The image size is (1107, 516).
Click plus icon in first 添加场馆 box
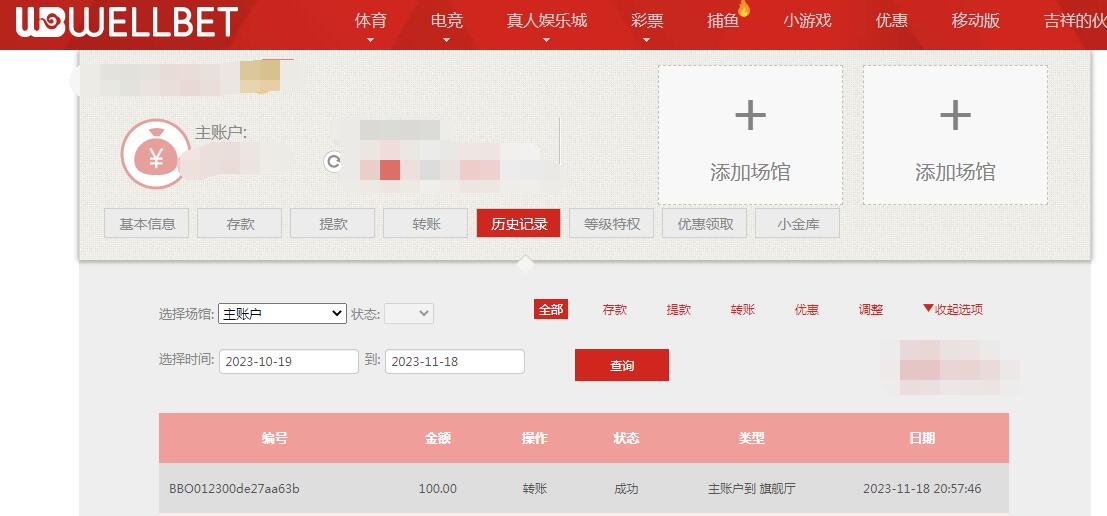[x=750, y=115]
